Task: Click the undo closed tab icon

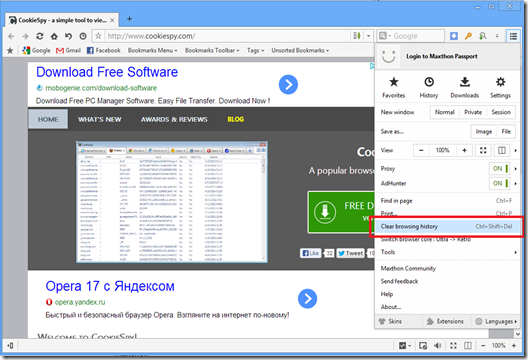Action: [x=68, y=36]
